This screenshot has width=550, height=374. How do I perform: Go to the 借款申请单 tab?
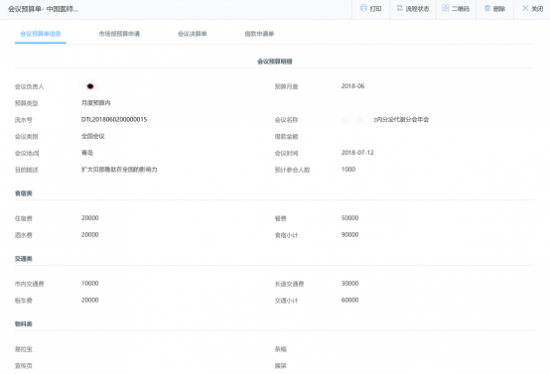259,34
